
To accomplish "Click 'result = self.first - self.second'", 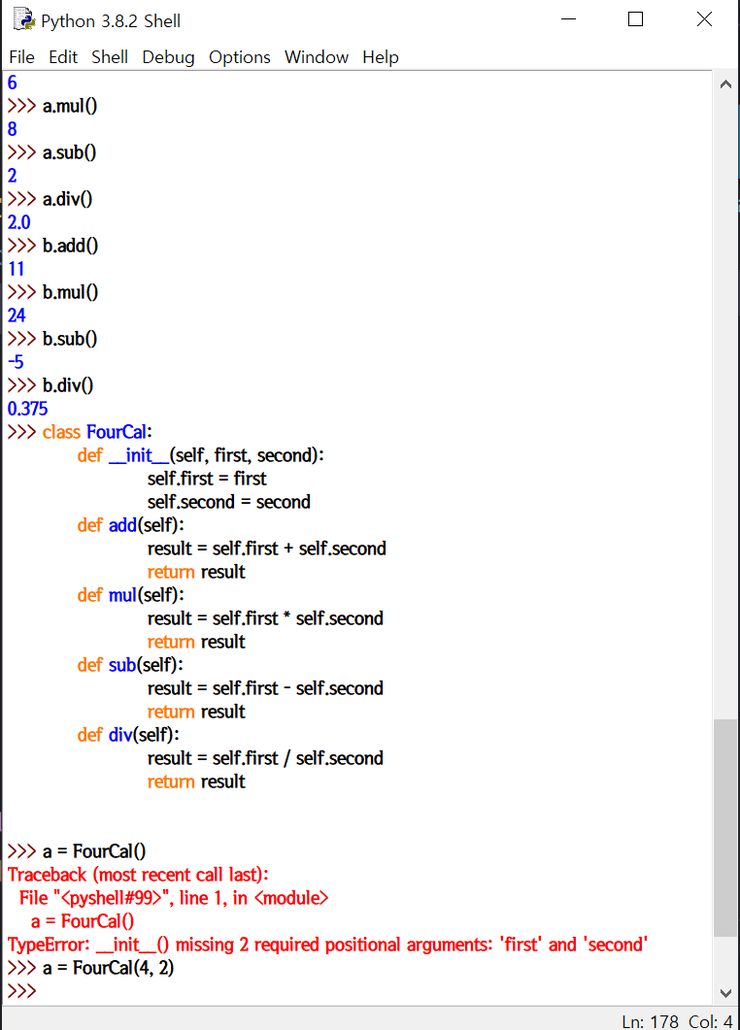I will pyautogui.click(x=265, y=688).
